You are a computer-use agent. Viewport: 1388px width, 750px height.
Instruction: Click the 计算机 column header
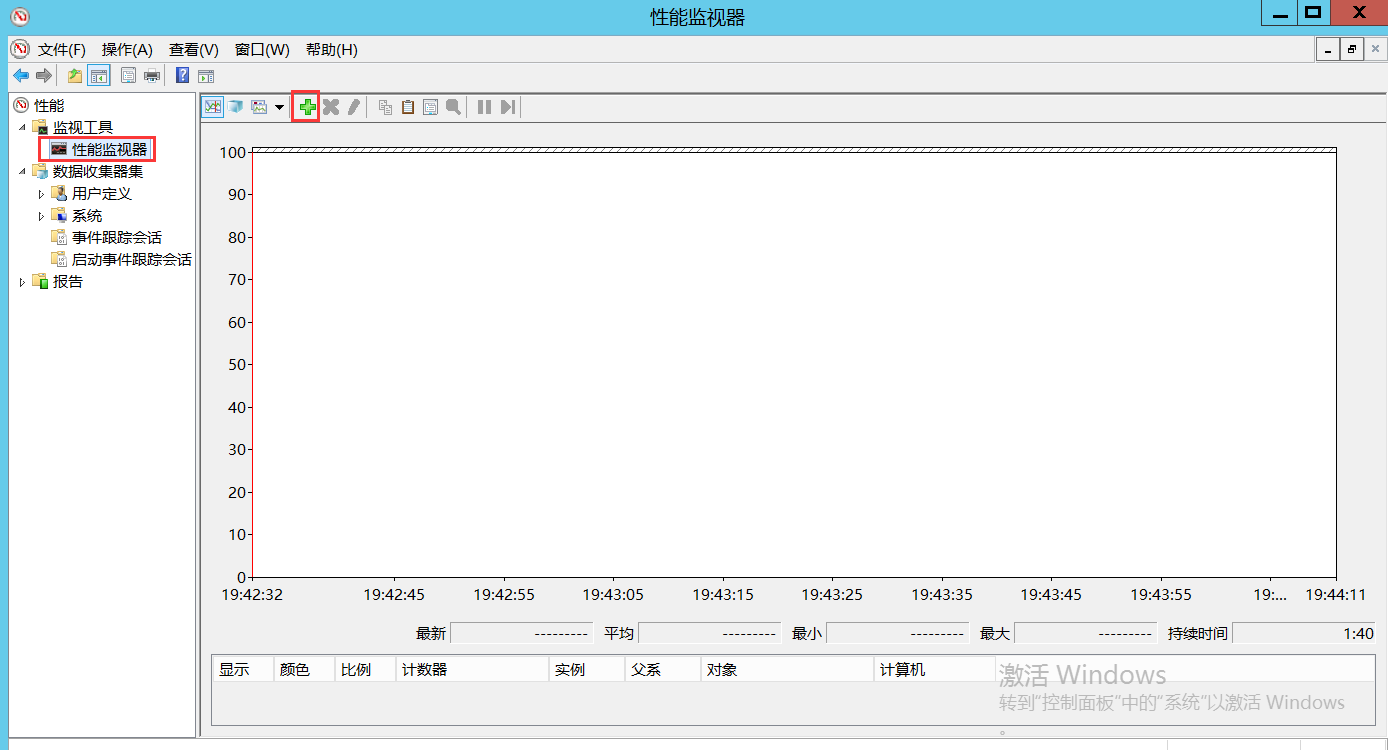[935, 670]
